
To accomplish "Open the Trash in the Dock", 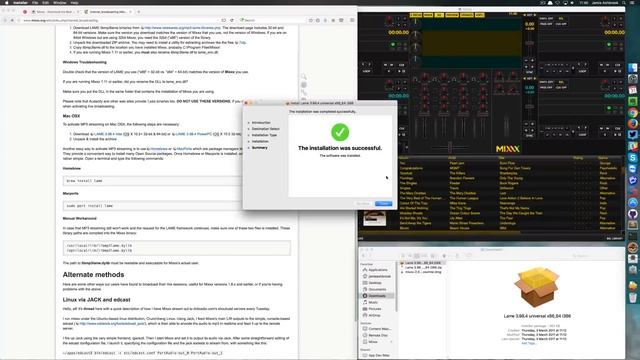I will click(x=632, y=298).
